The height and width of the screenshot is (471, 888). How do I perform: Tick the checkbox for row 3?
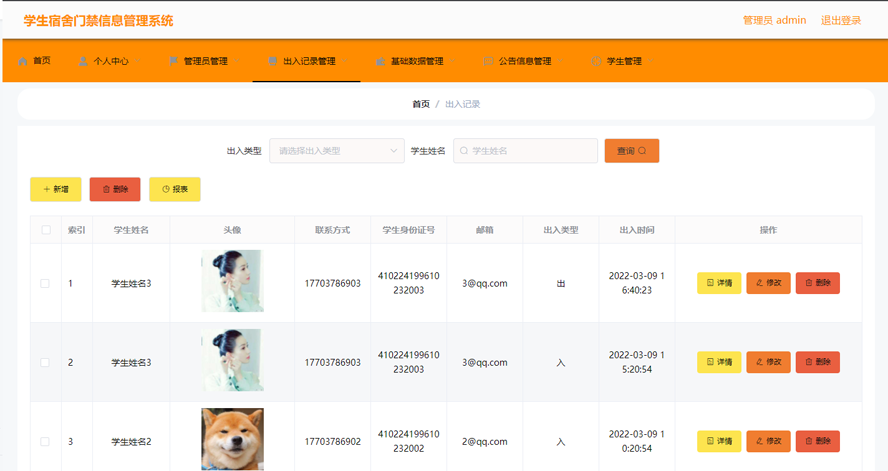pos(45,442)
